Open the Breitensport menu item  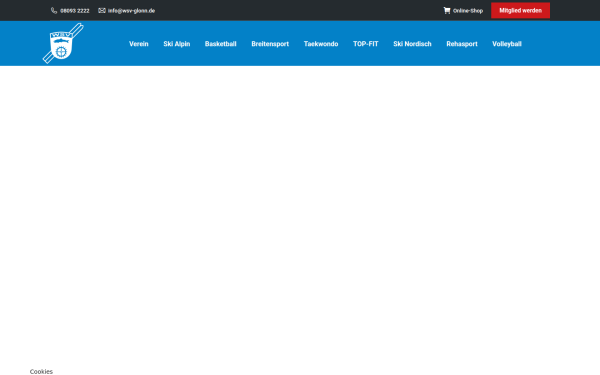coord(270,44)
